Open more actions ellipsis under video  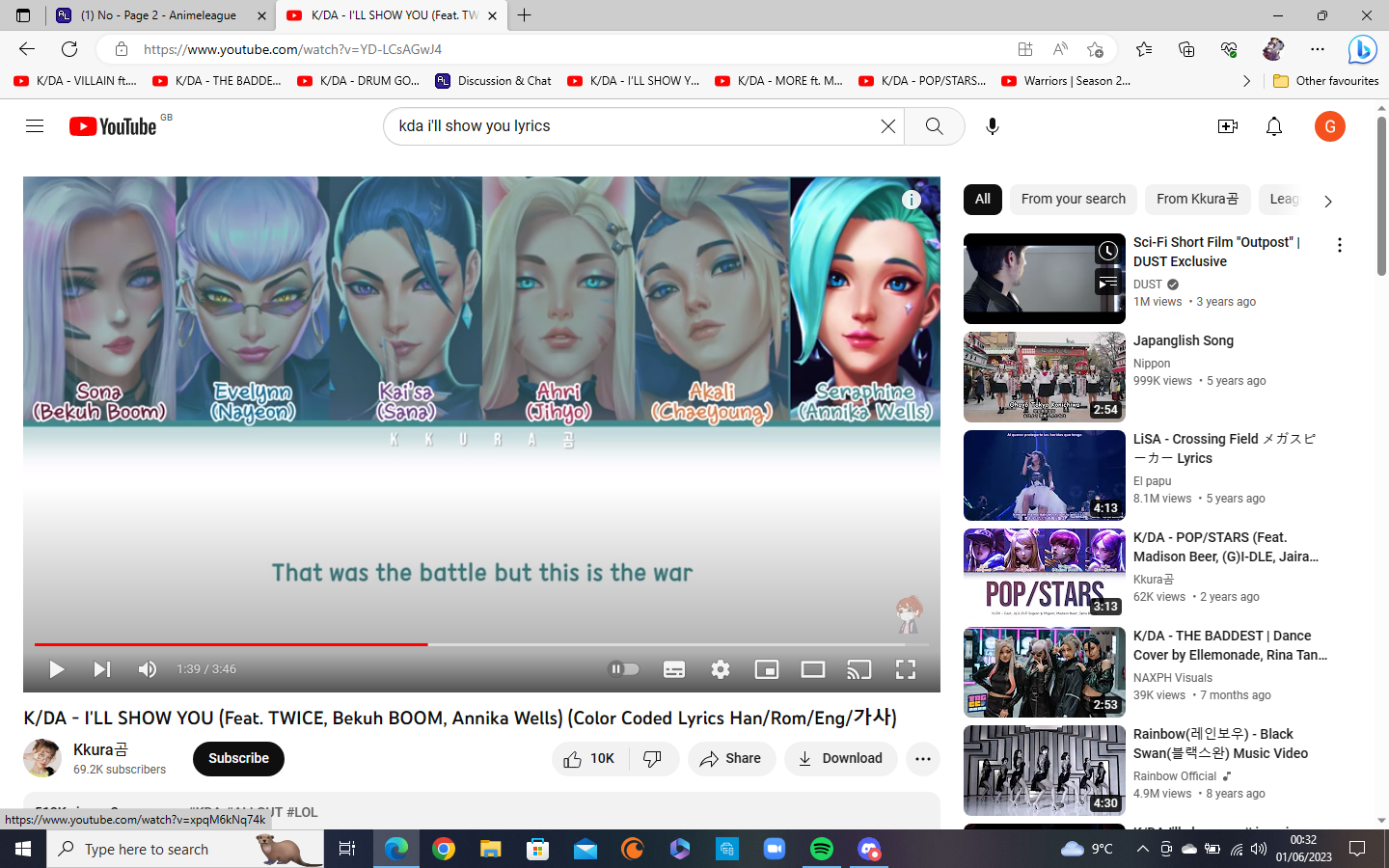pos(923,759)
